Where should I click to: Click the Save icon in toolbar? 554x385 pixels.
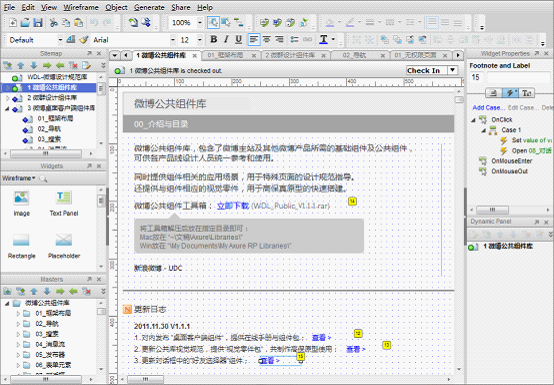coord(38,23)
